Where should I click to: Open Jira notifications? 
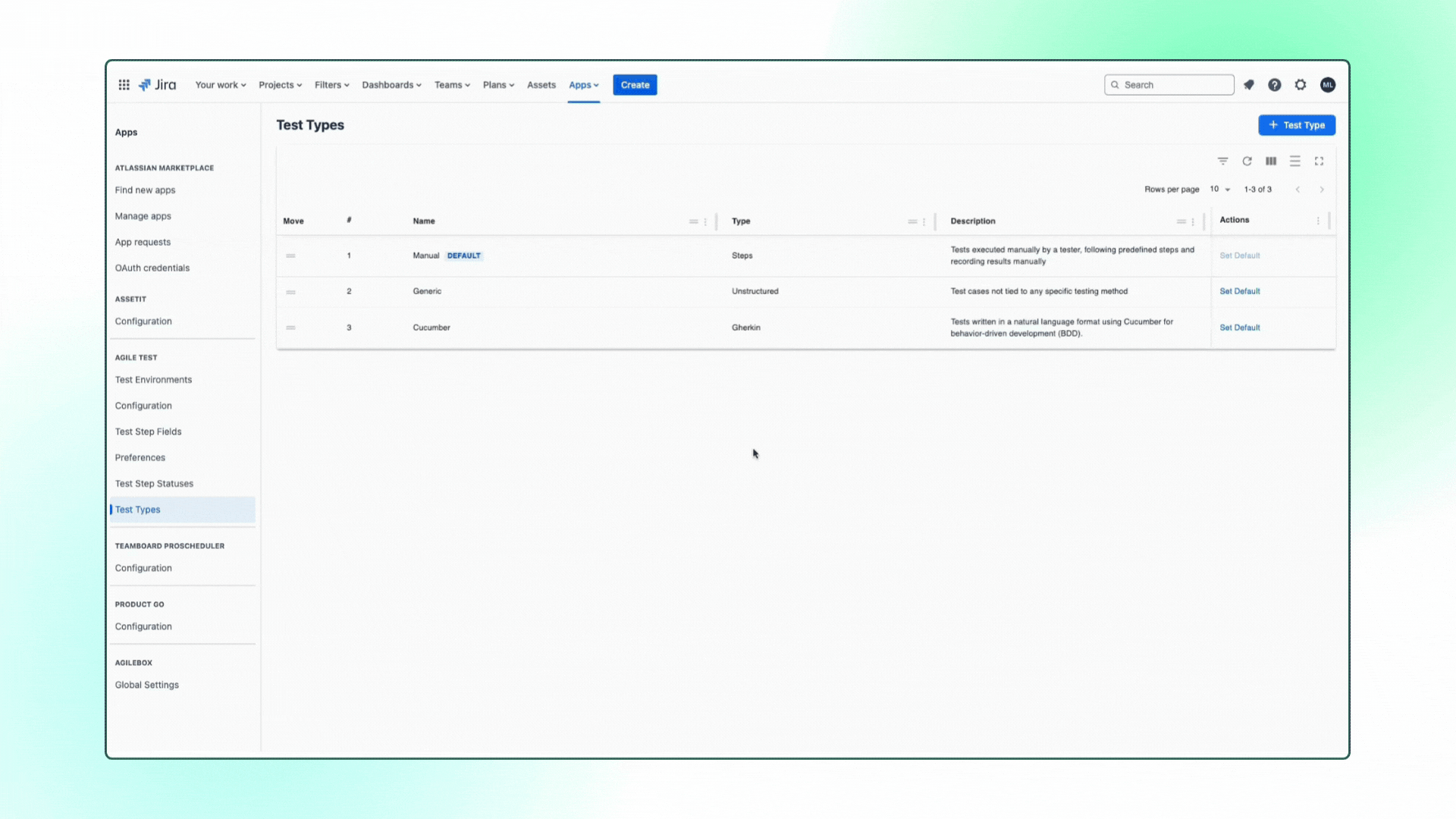point(1248,84)
